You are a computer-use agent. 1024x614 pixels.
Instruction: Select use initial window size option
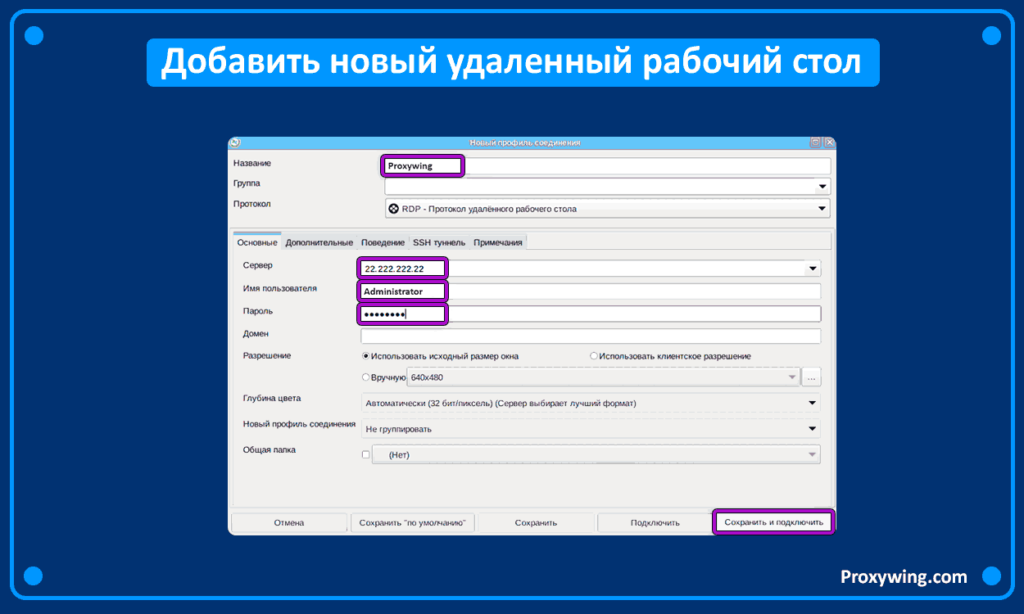click(x=366, y=356)
